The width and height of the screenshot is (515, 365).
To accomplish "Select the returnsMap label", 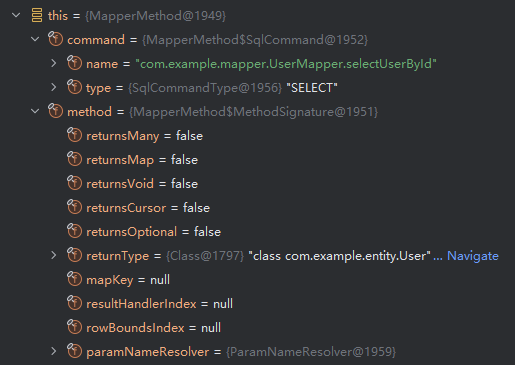I will 120,160.
